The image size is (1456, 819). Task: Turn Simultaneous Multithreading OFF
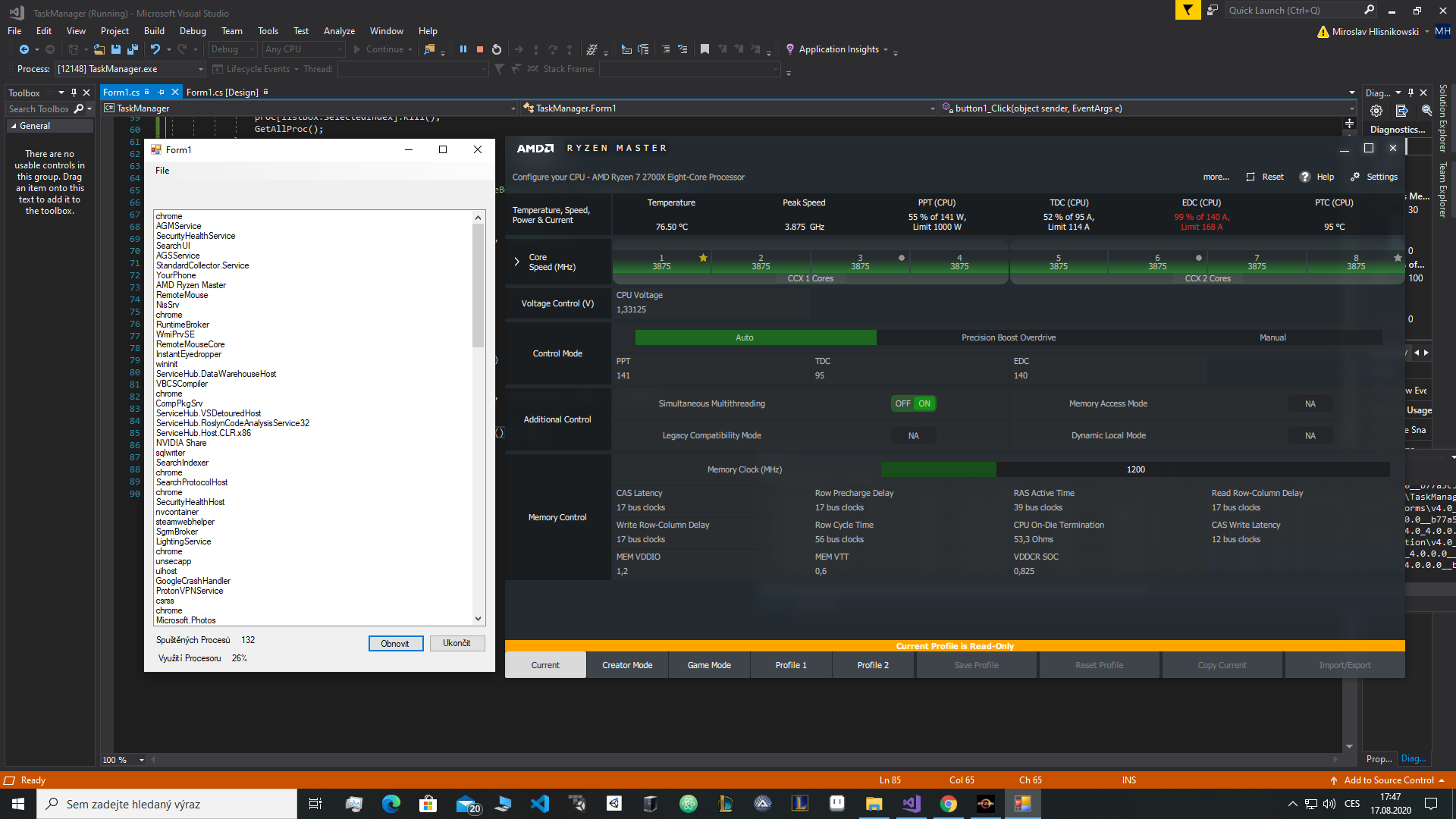[x=902, y=403]
